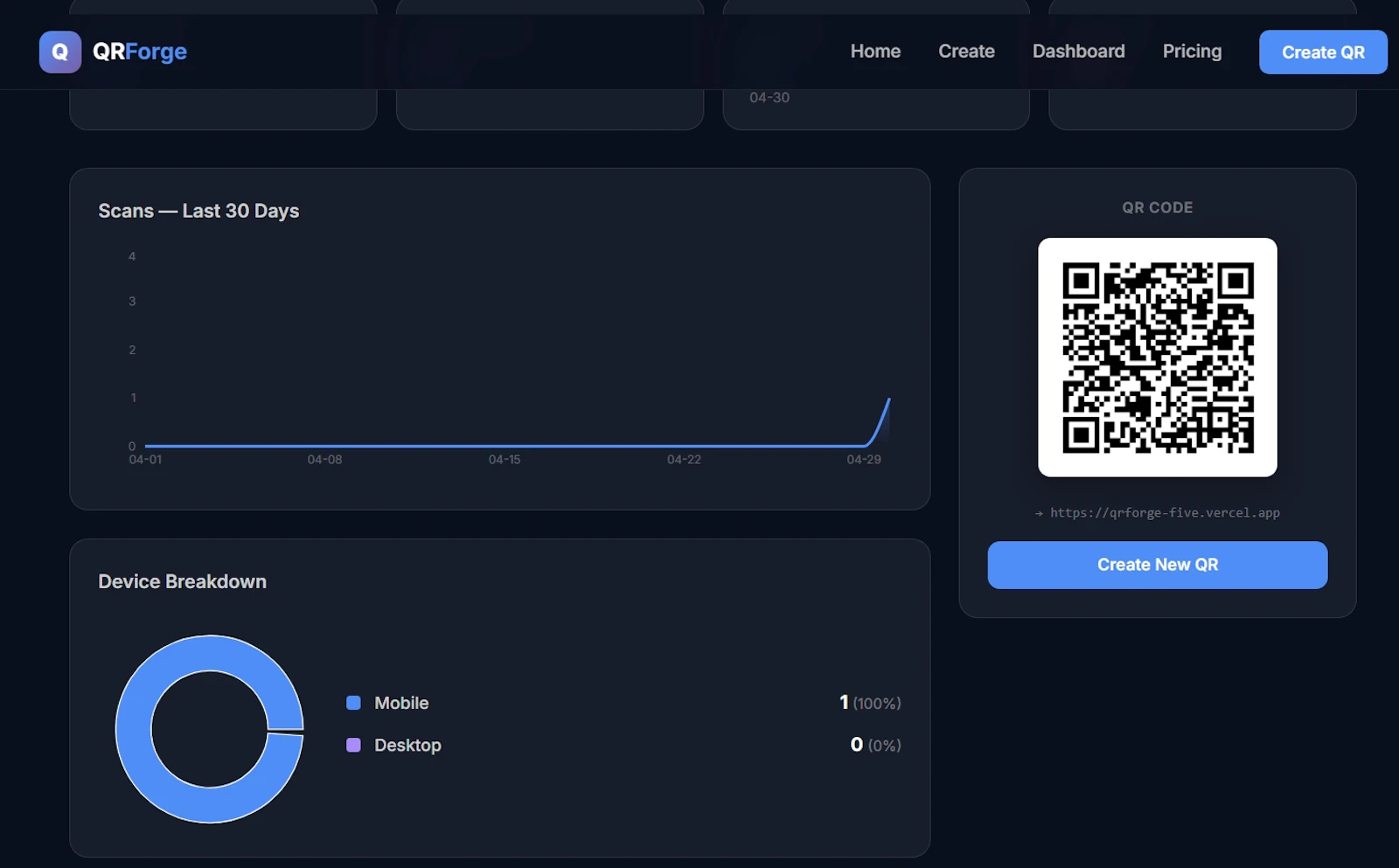Click the QRForge brand name

coord(140,52)
